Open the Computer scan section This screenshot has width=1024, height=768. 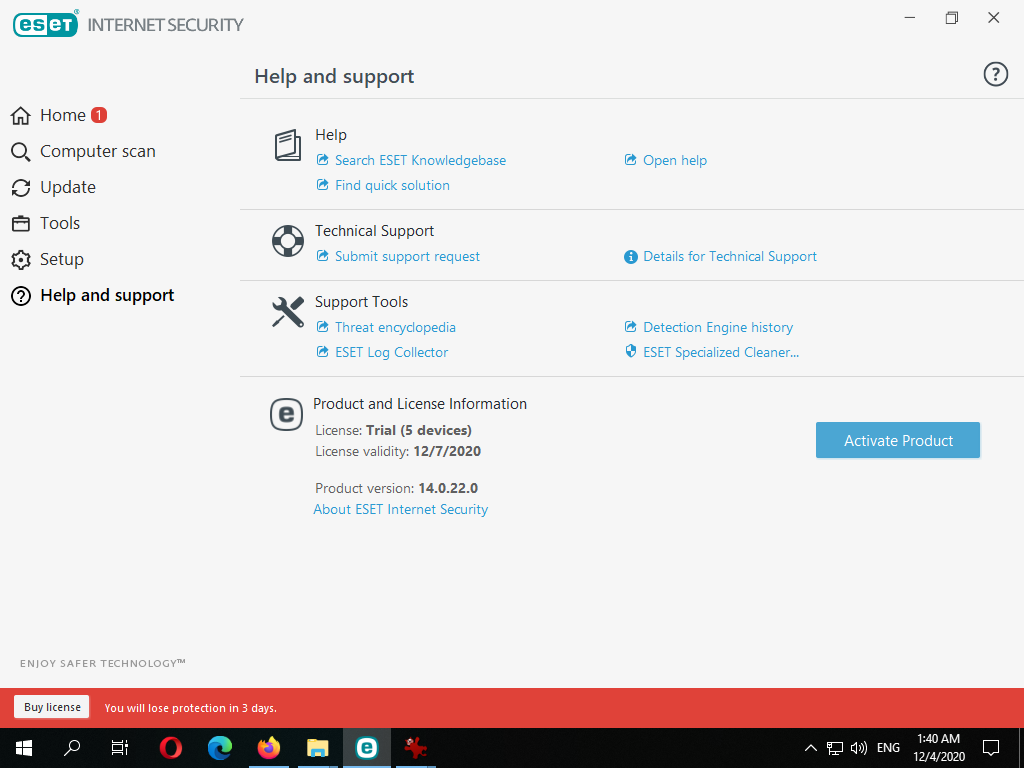click(x=83, y=152)
